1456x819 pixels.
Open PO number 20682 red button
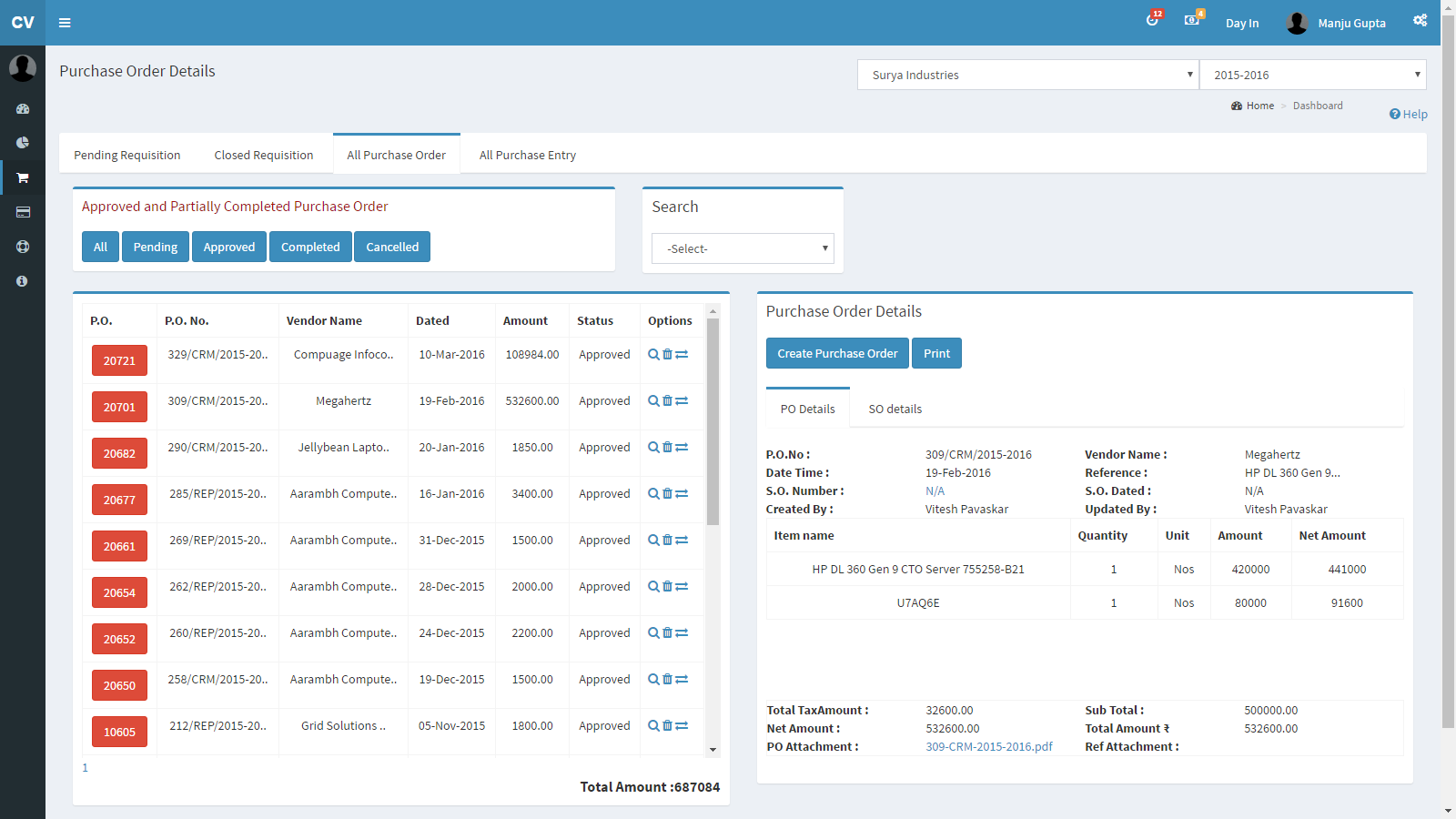[x=119, y=453]
